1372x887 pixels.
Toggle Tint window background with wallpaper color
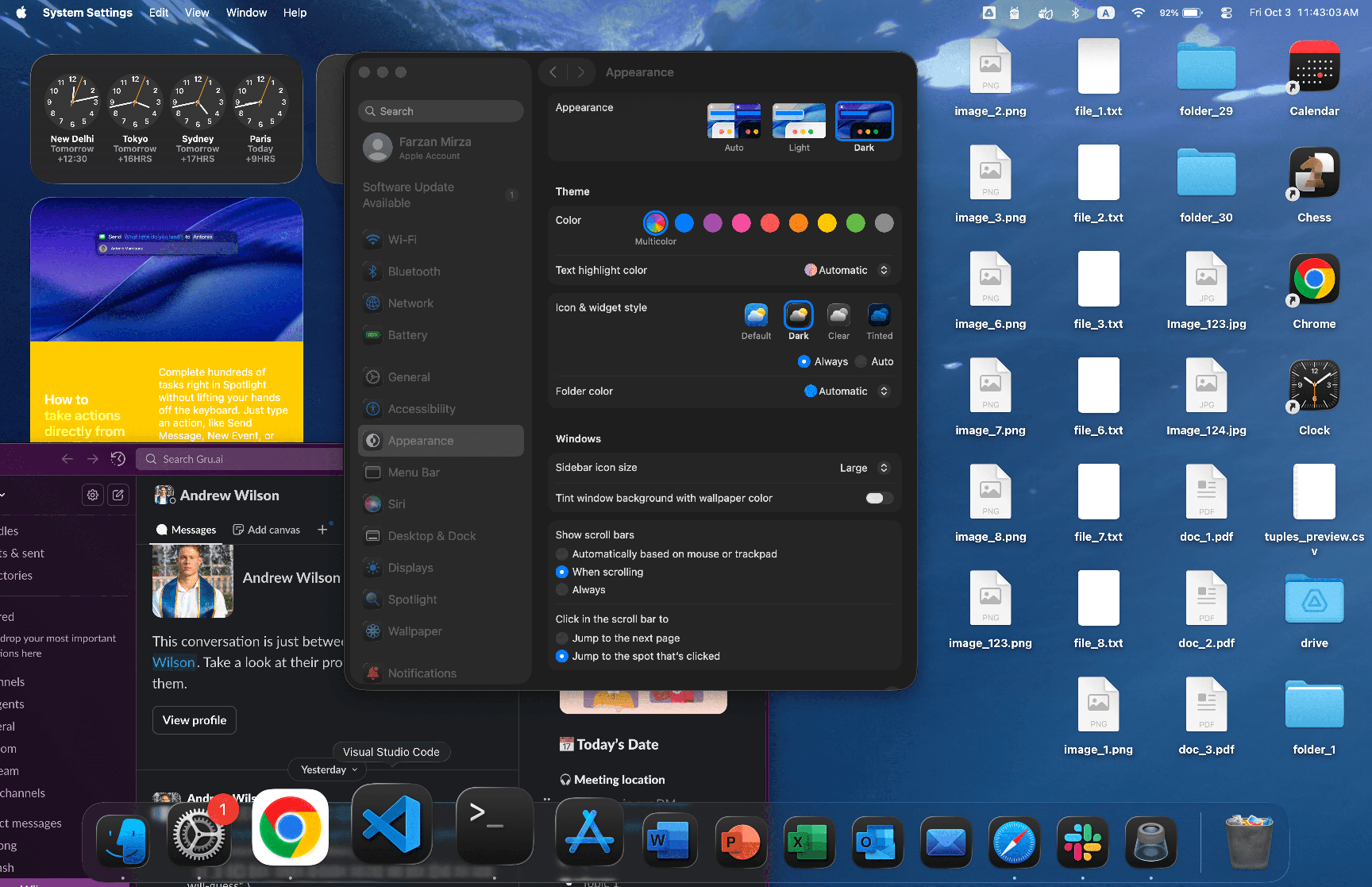pos(878,499)
